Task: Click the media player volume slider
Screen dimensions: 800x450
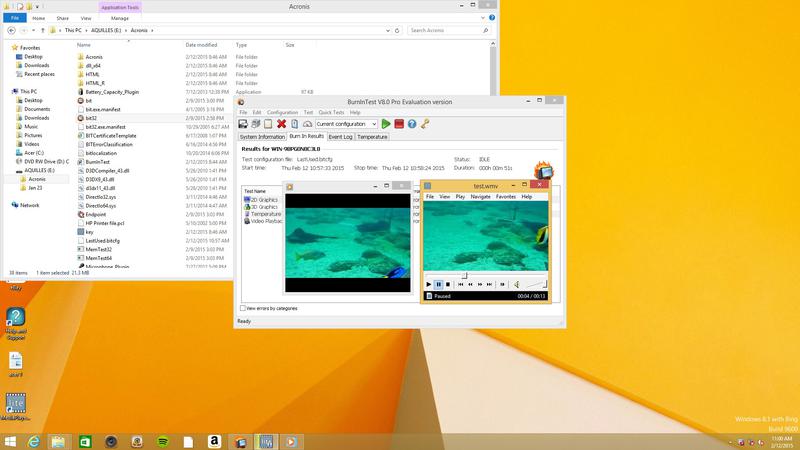Action: tap(536, 284)
